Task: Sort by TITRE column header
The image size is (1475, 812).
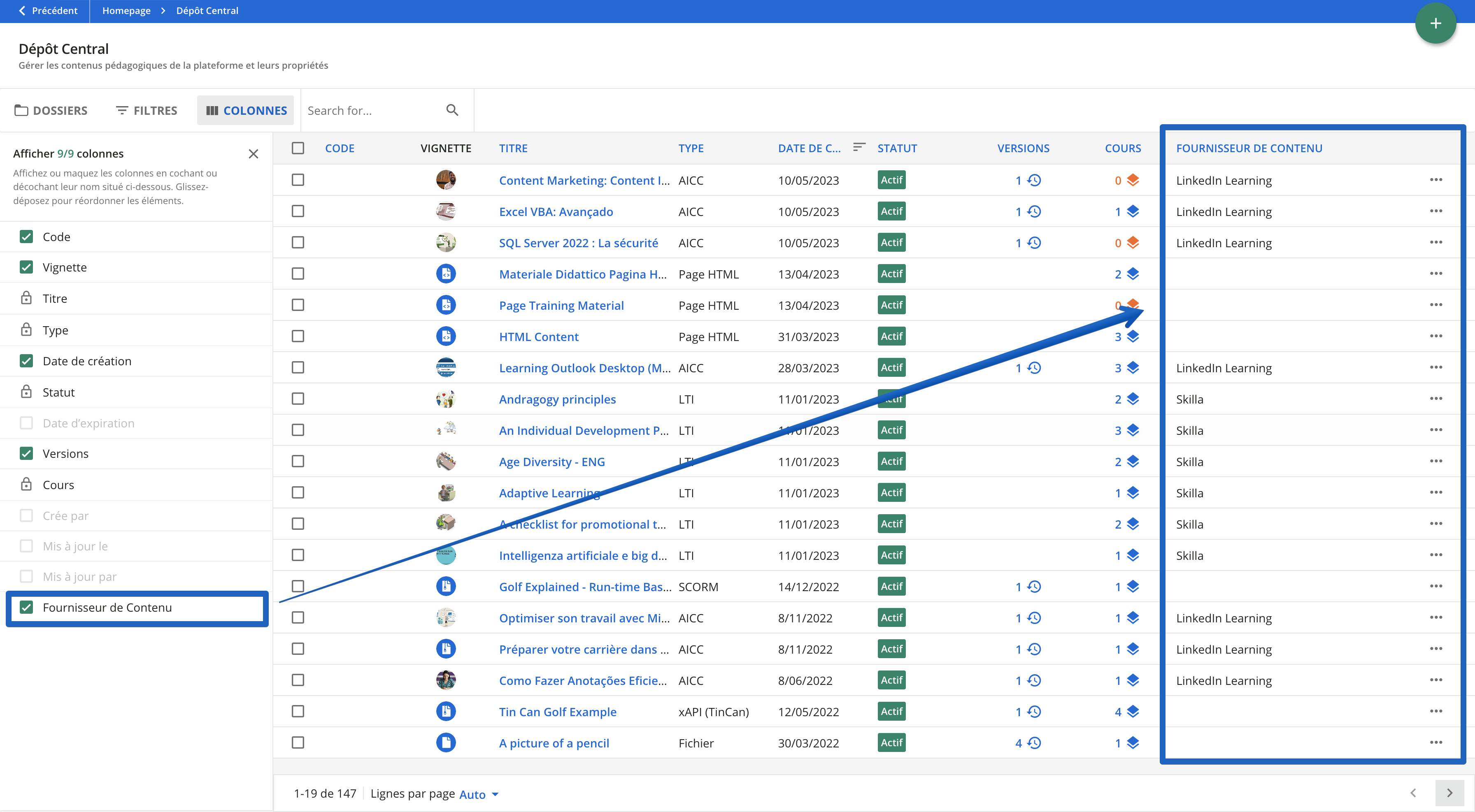Action: tap(513, 148)
